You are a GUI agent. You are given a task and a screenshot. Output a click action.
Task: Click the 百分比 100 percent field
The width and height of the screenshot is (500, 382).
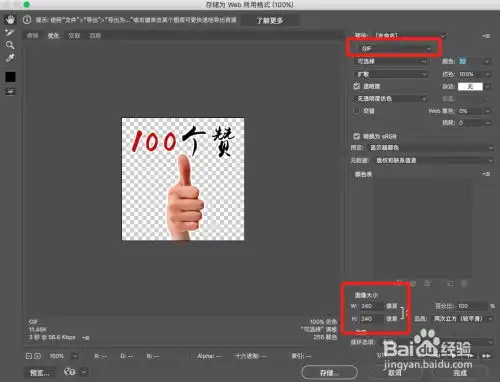pos(472,306)
